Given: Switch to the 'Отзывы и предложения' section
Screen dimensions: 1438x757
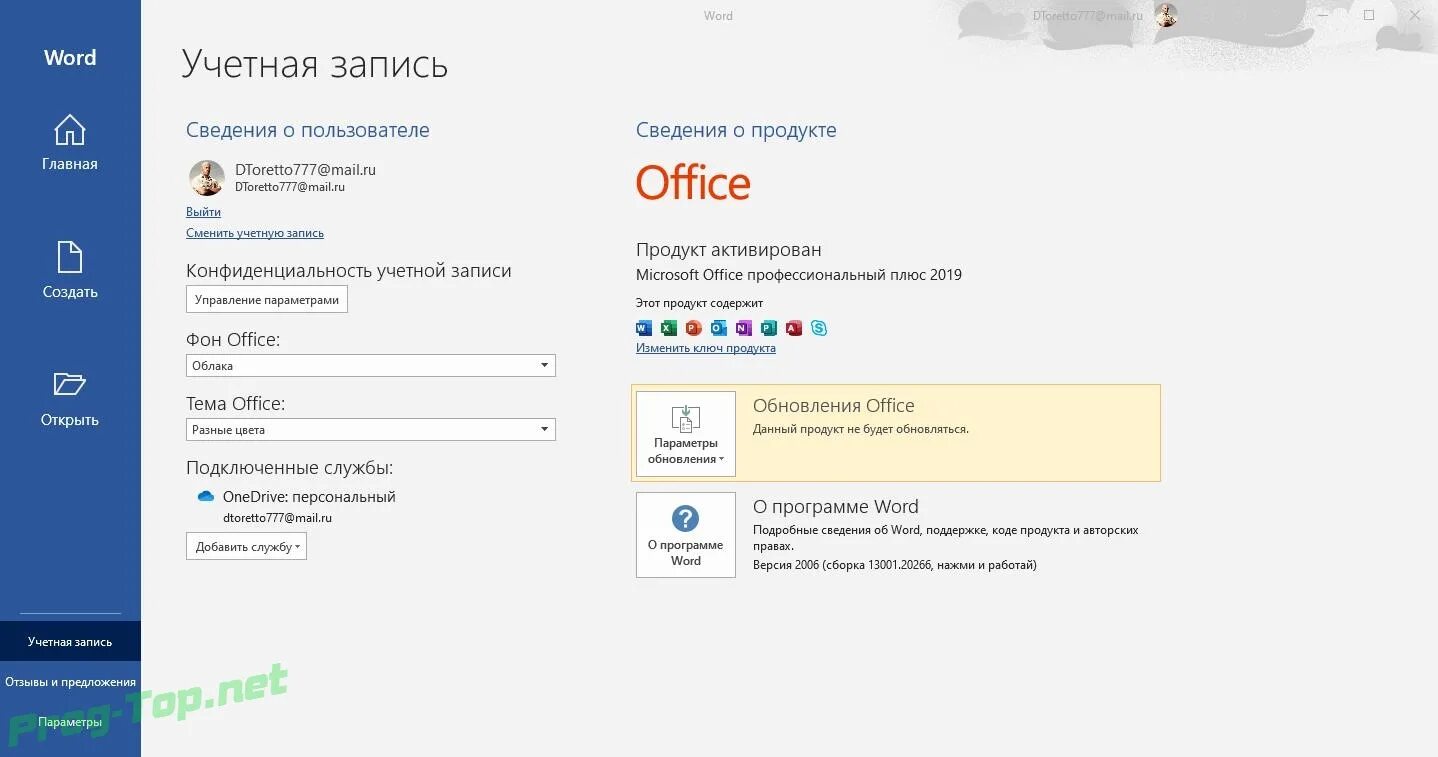Looking at the screenshot, I should [x=71, y=681].
